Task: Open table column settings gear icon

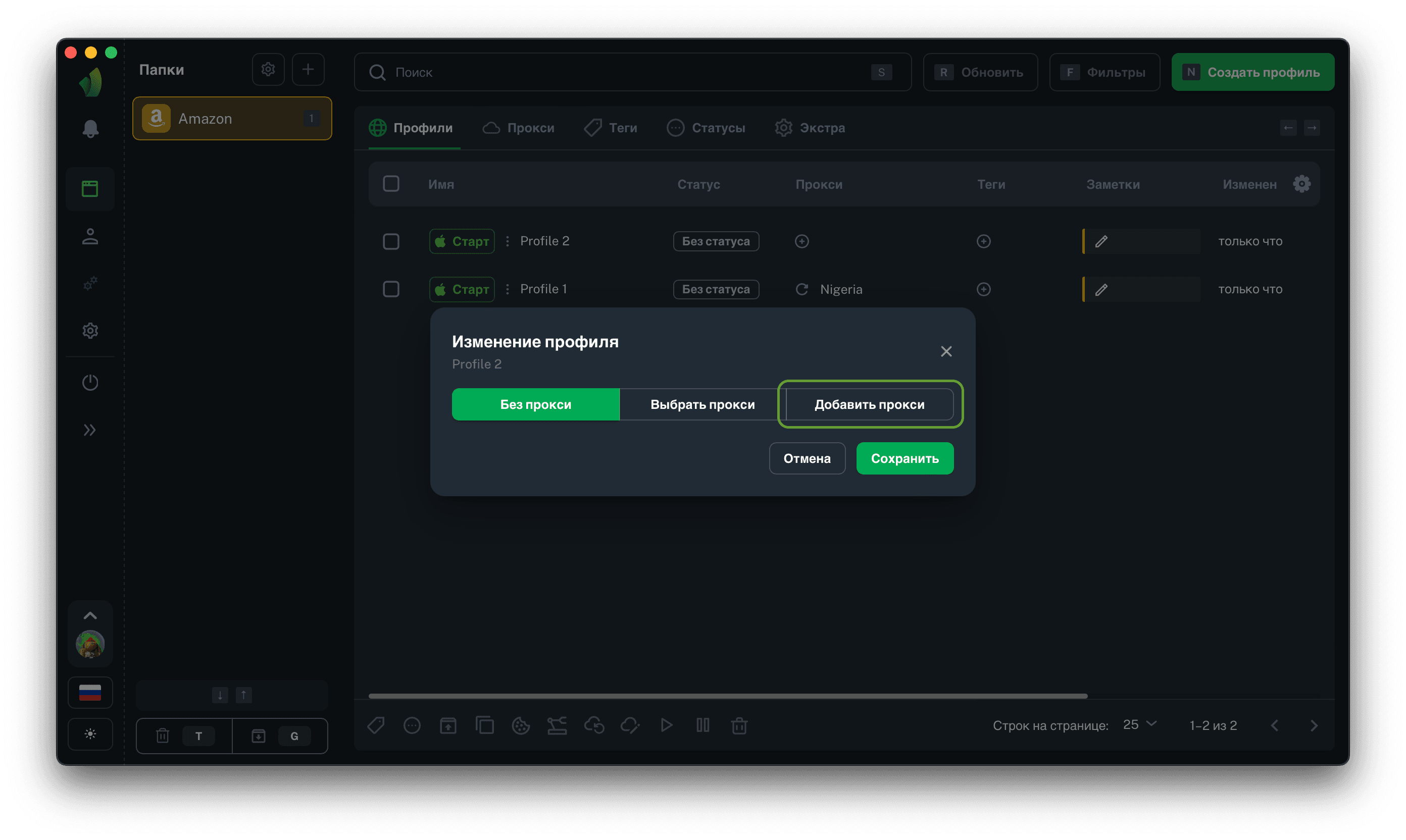Action: pos(1301,184)
